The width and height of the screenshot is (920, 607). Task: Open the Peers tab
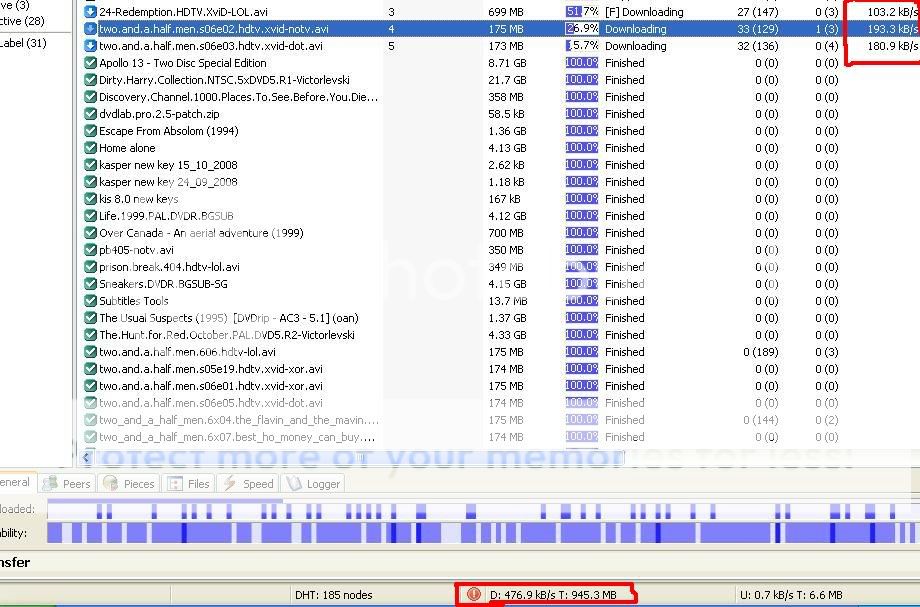tap(68, 484)
